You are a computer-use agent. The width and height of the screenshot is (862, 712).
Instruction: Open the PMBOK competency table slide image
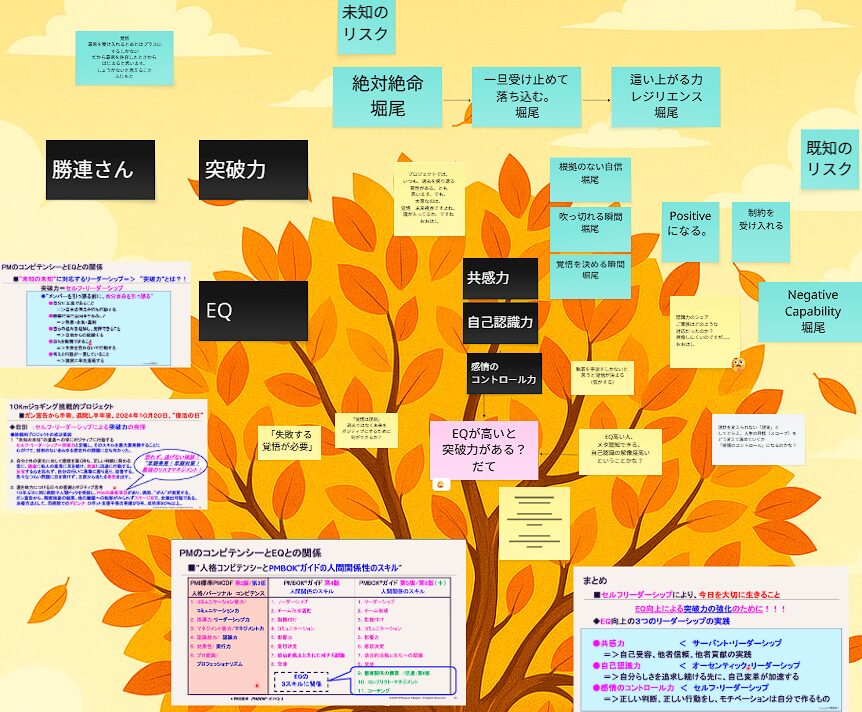[x=317, y=622]
